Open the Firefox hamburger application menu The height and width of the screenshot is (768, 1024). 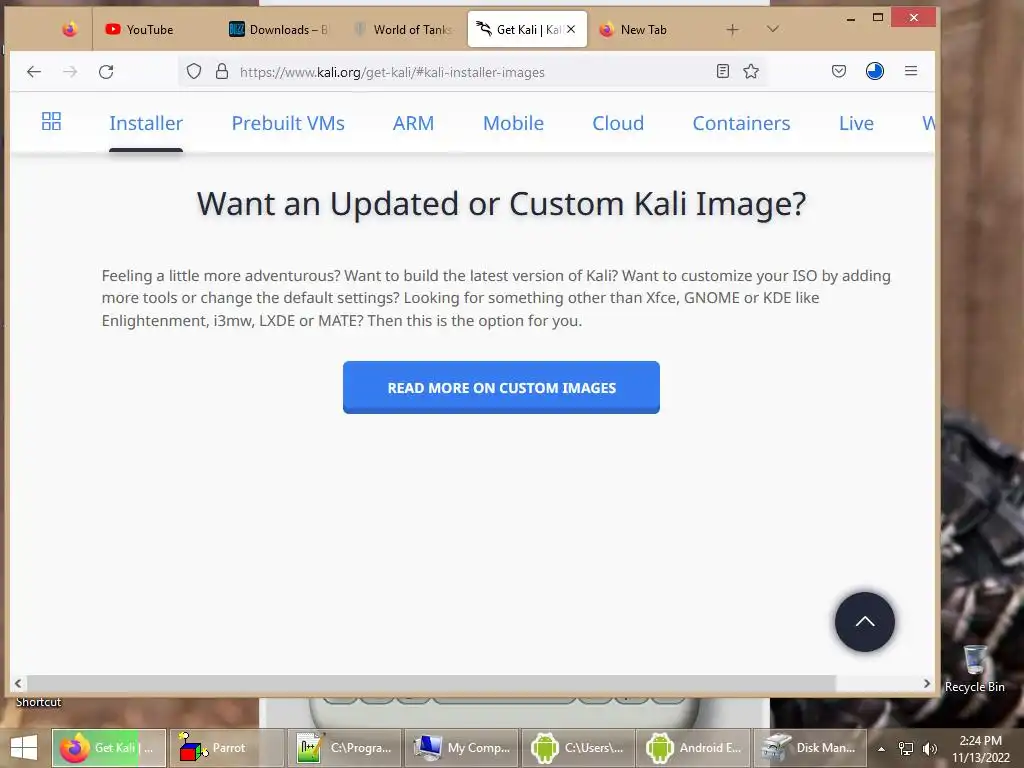[911, 71]
